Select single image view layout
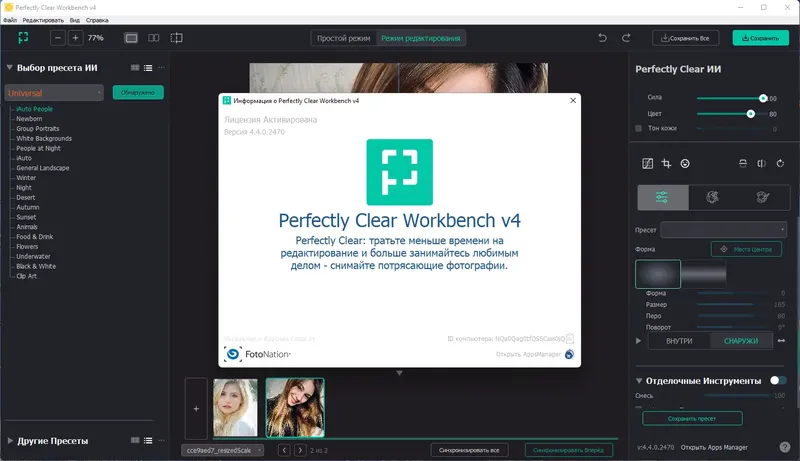 tap(131, 38)
